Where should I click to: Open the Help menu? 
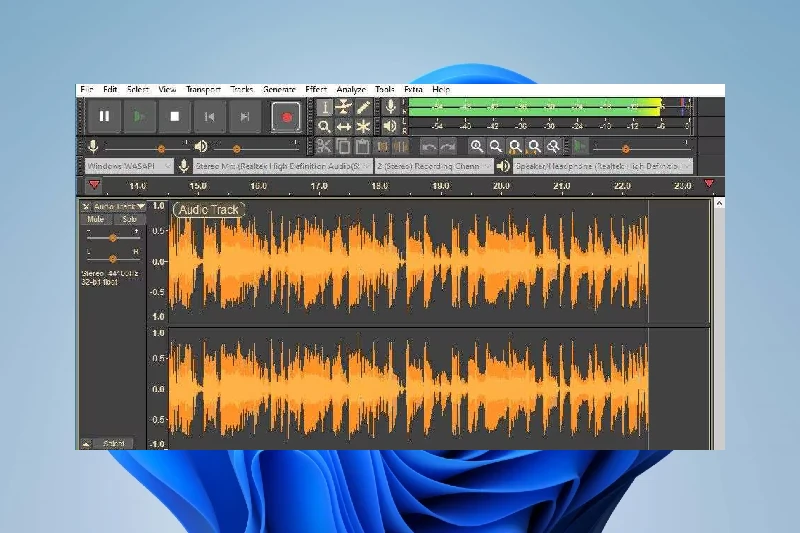tap(441, 90)
